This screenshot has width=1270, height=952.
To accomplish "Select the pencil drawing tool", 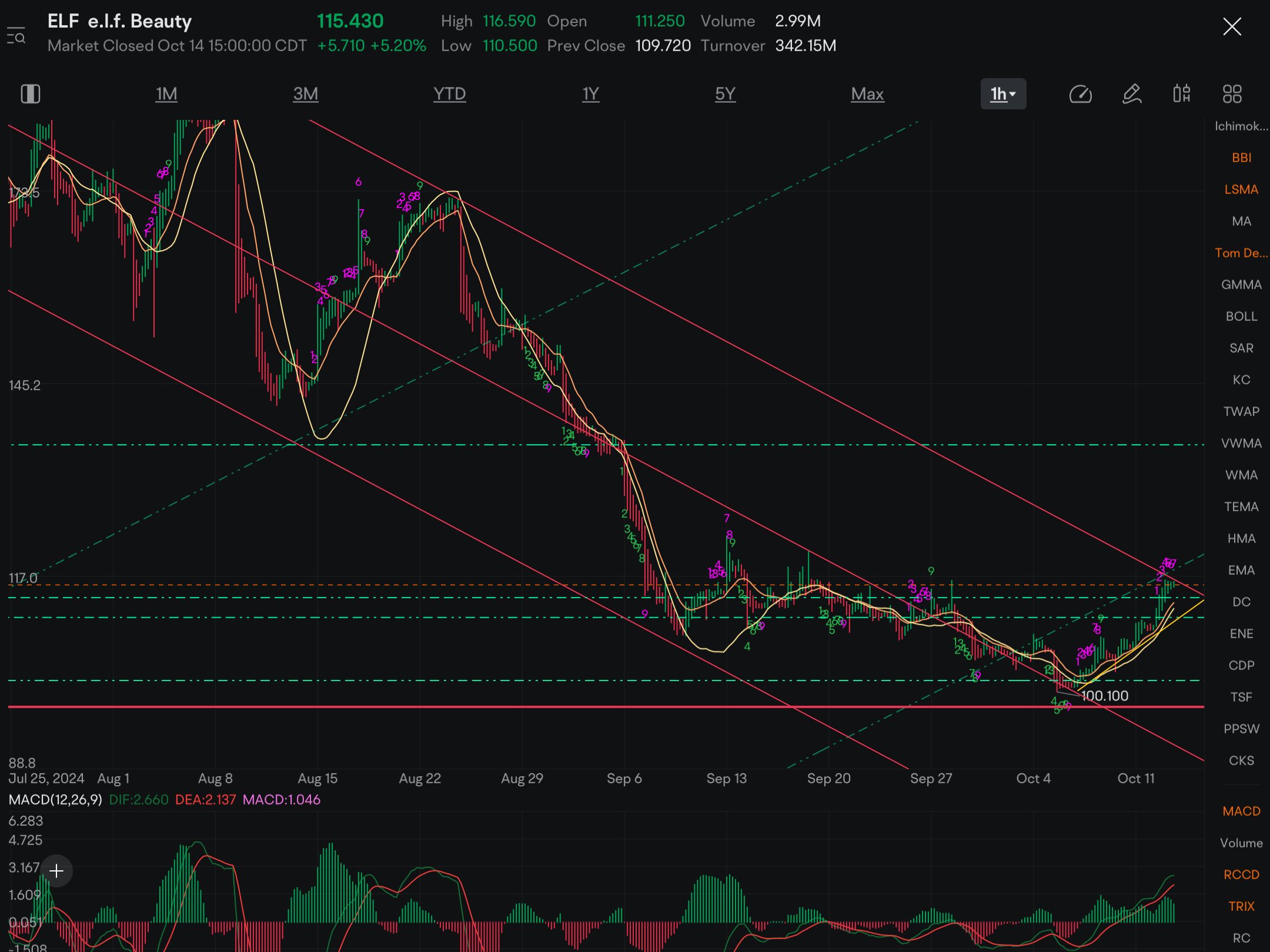I will 1131,94.
